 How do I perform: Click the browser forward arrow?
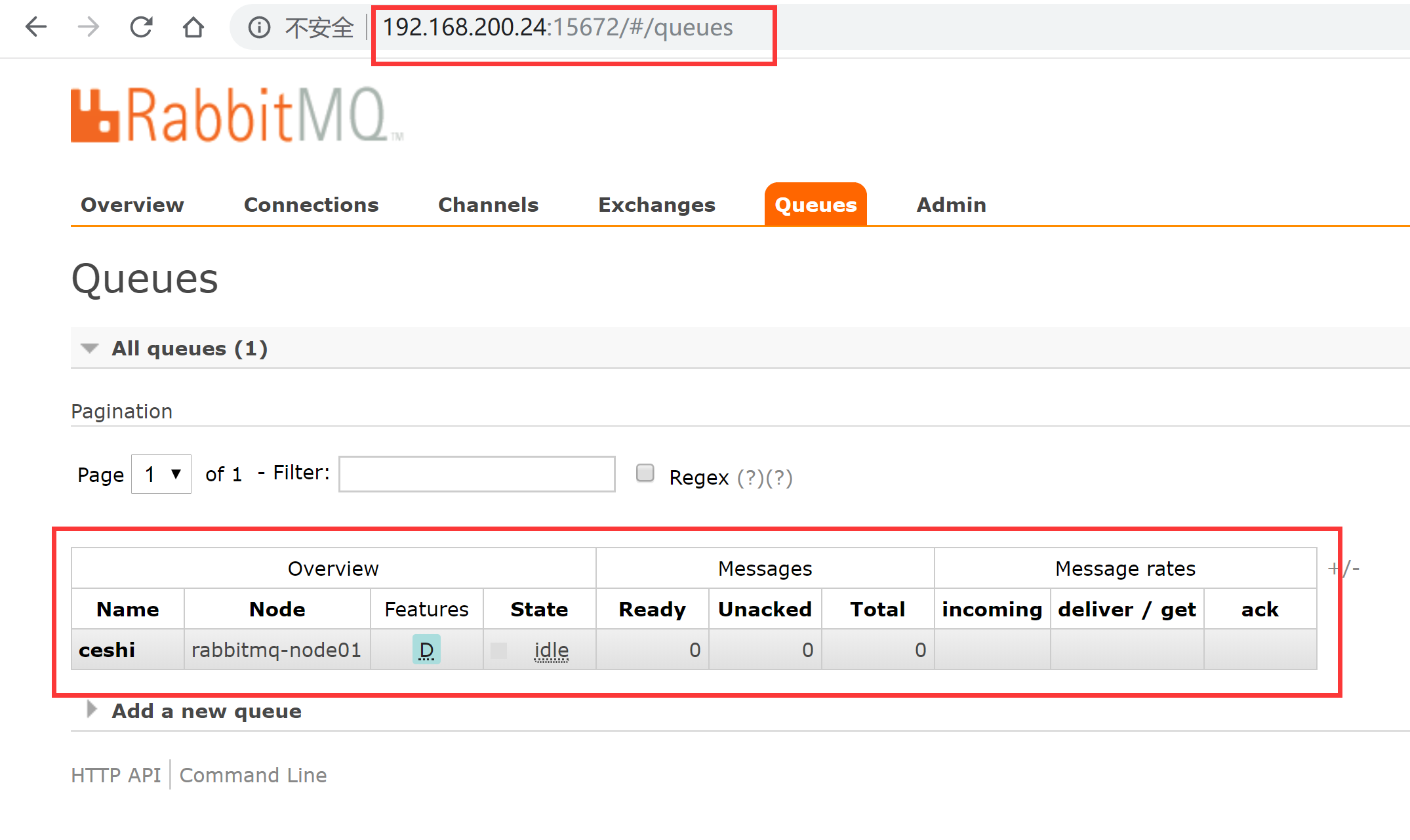click(89, 27)
